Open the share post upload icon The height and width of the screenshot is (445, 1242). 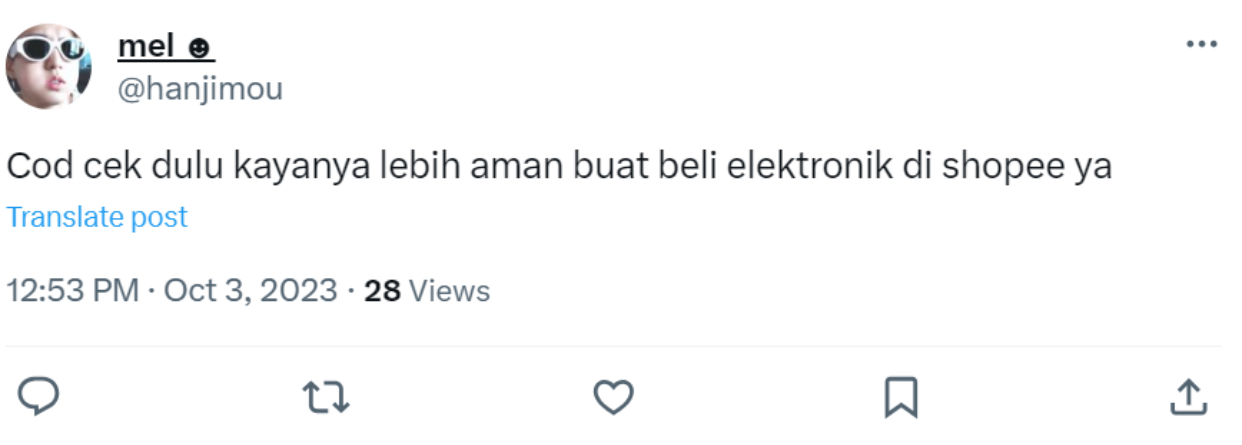[1188, 397]
